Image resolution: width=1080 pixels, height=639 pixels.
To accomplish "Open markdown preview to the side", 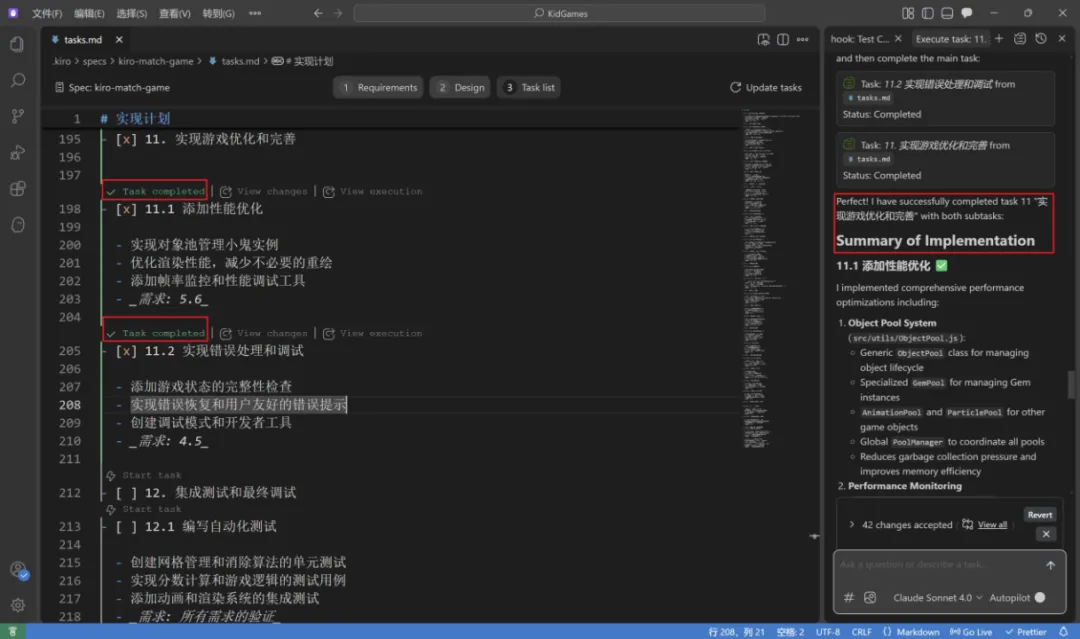I will 763,40.
